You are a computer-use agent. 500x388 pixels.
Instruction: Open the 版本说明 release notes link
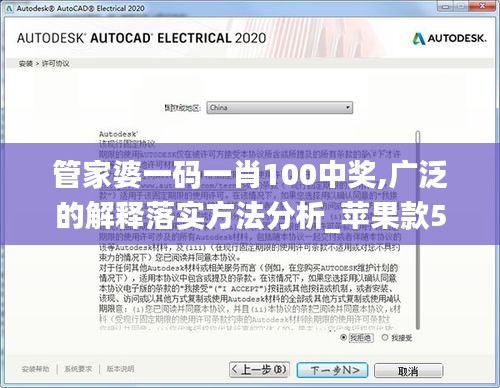pos(120,369)
